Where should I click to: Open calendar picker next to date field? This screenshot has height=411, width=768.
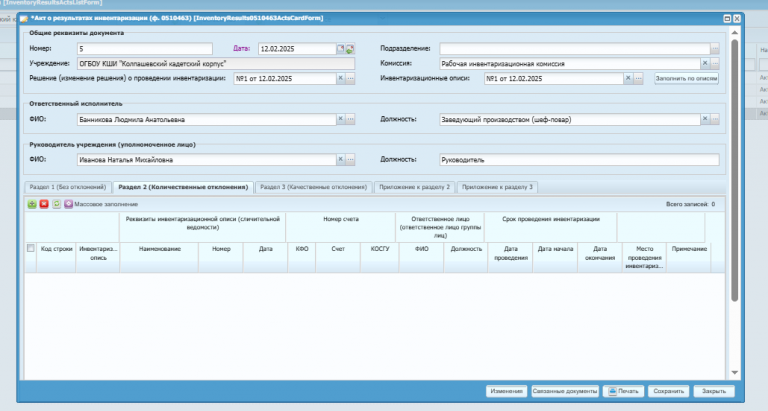340,48
